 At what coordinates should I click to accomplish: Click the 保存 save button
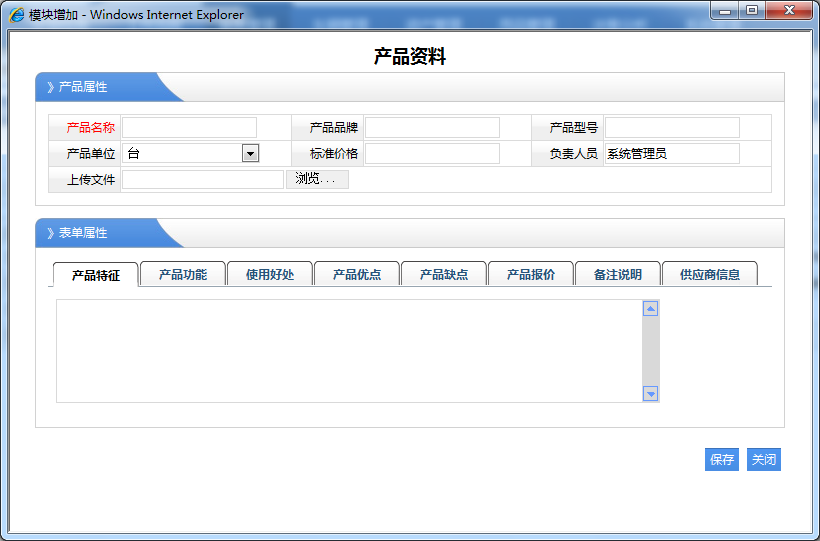(722, 460)
